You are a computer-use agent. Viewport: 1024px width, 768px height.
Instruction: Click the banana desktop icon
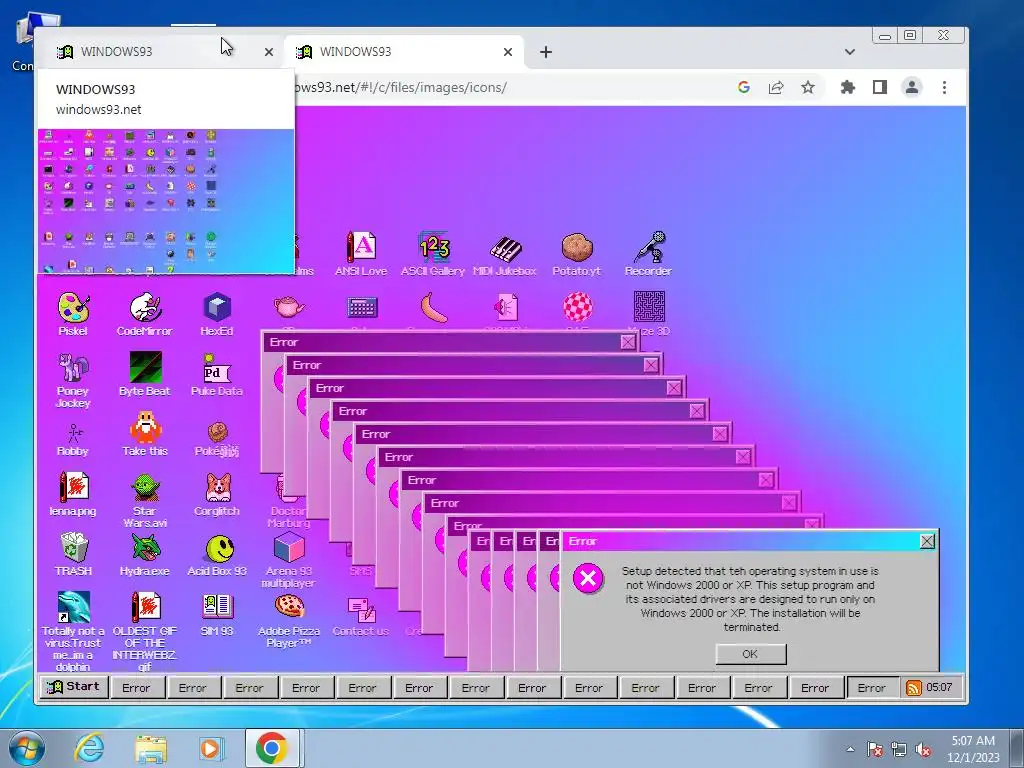click(434, 307)
